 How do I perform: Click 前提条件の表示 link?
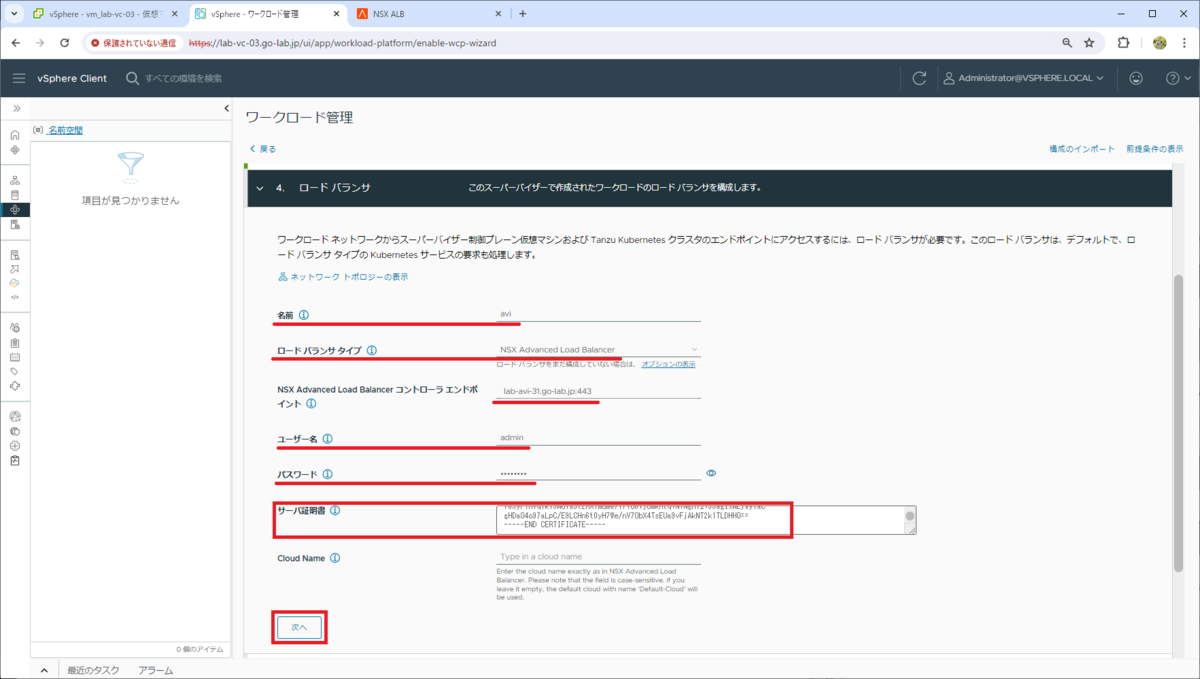coord(1154,149)
